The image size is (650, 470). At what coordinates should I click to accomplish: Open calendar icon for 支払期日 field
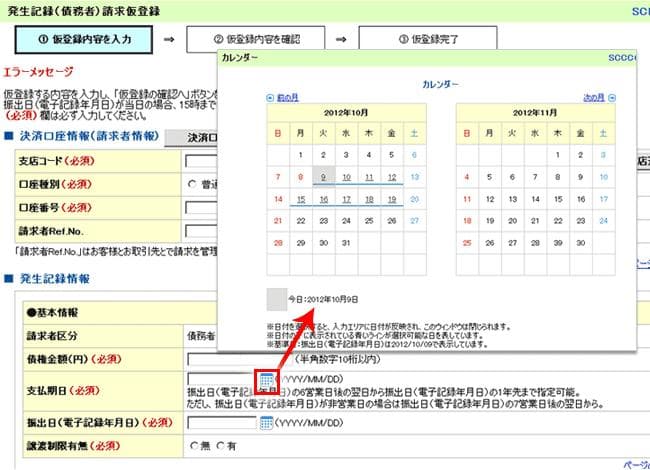(267, 382)
